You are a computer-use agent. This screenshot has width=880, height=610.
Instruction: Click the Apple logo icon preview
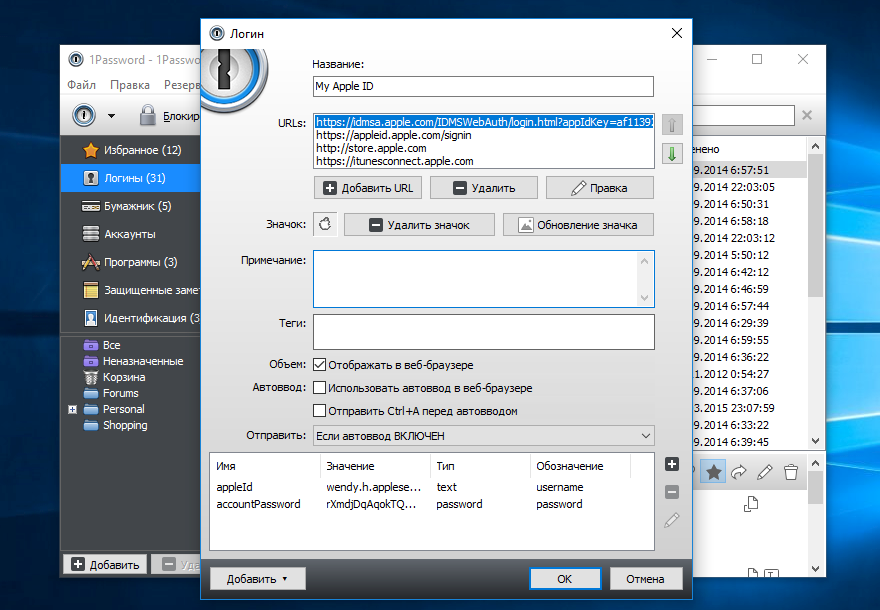pyautogui.click(x=325, y=224)
